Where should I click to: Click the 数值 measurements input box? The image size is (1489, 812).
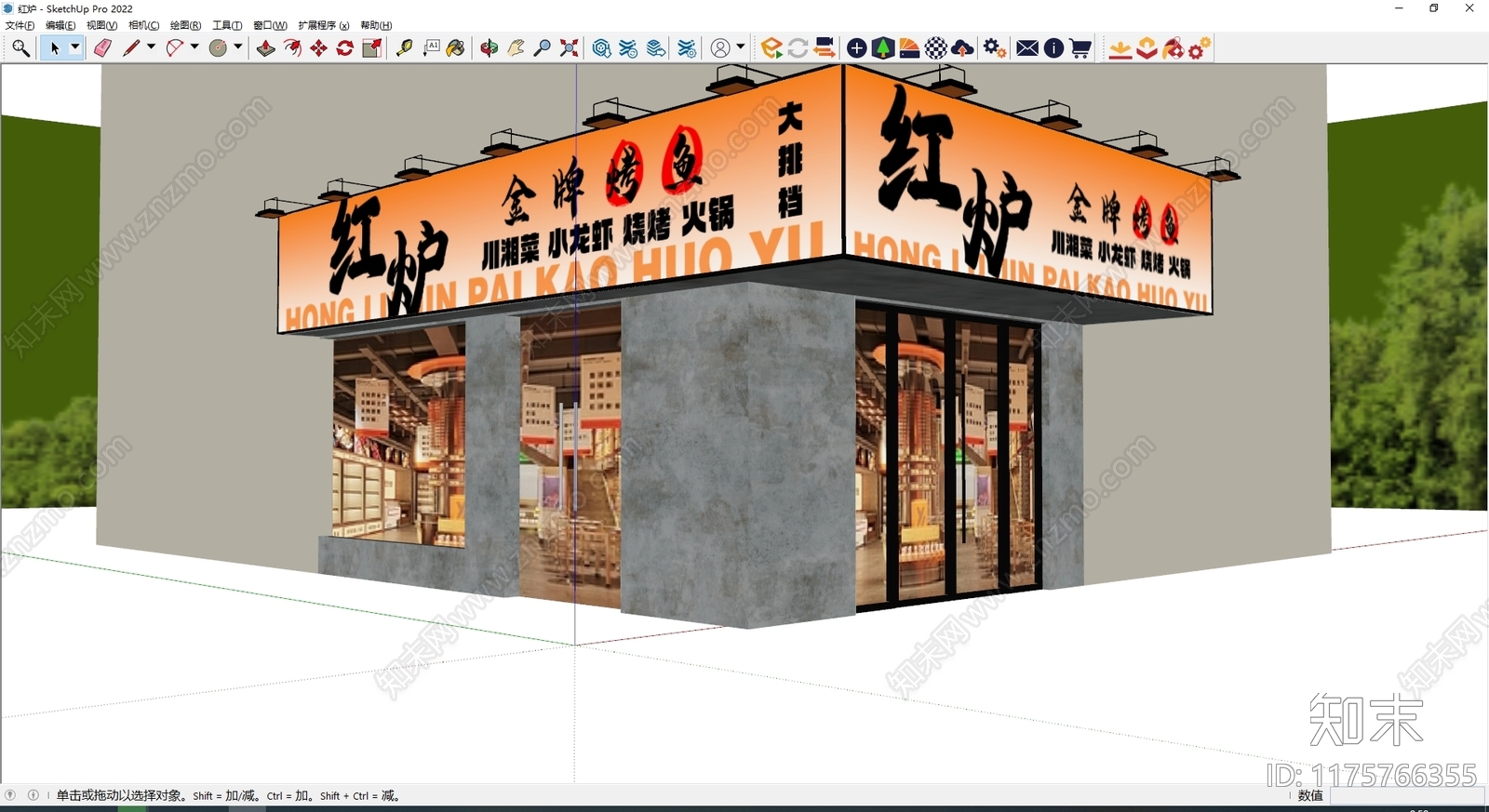pyautogui.click(x=1405, y=796)
